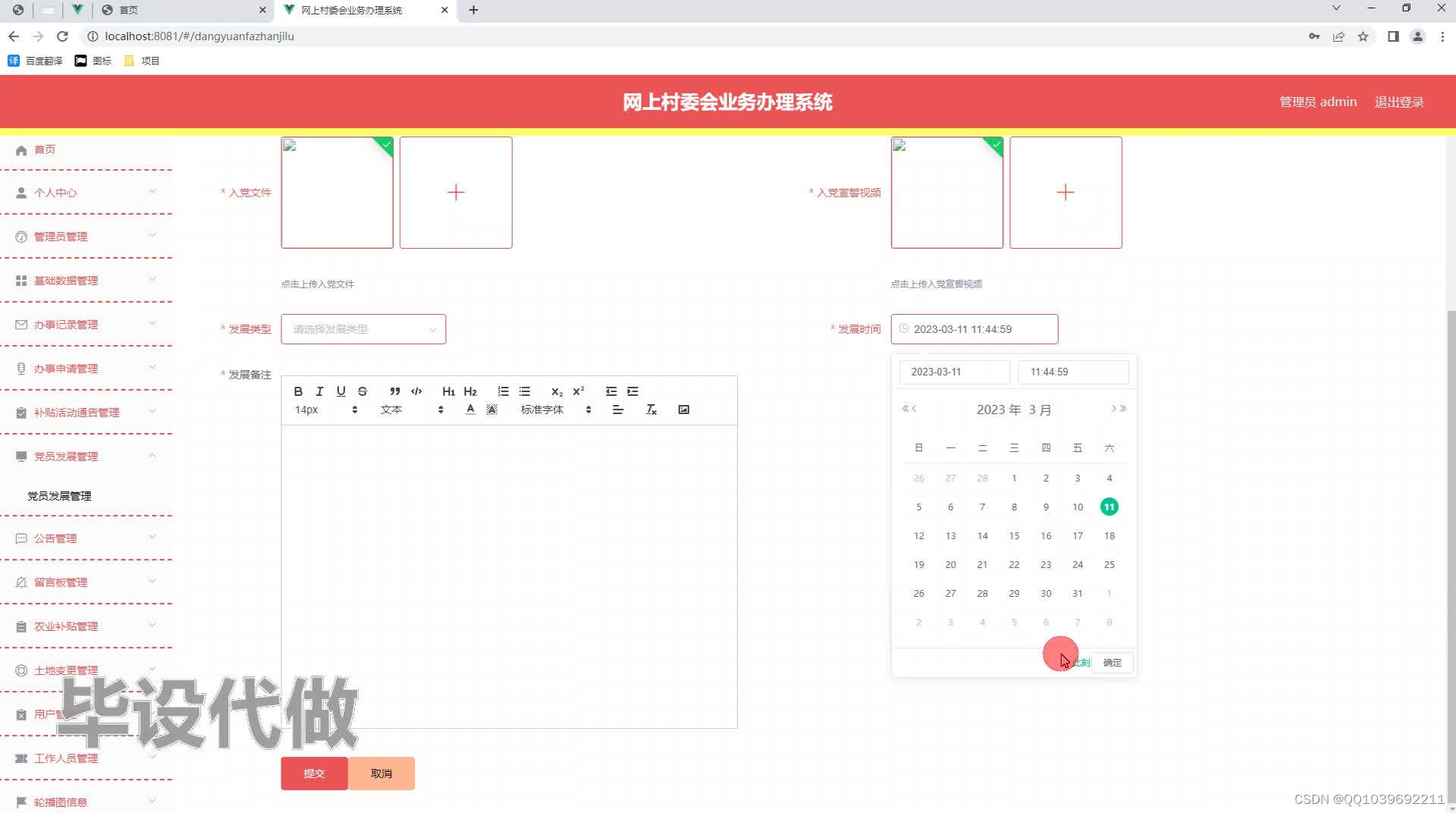Apply subscript formatting
This screenshot has height=813, width=1456.
point(557,391)
